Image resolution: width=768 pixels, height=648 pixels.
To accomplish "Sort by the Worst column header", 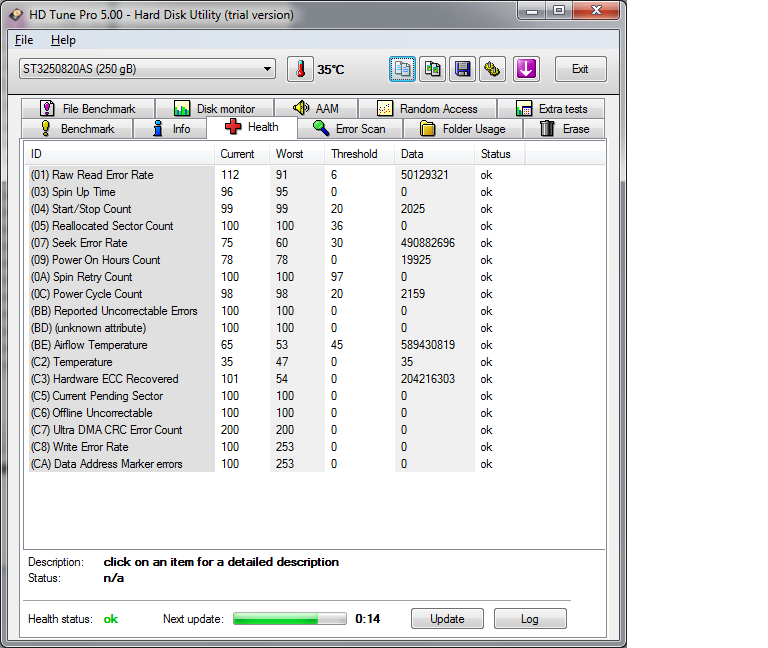I will [x=297, y=154].
